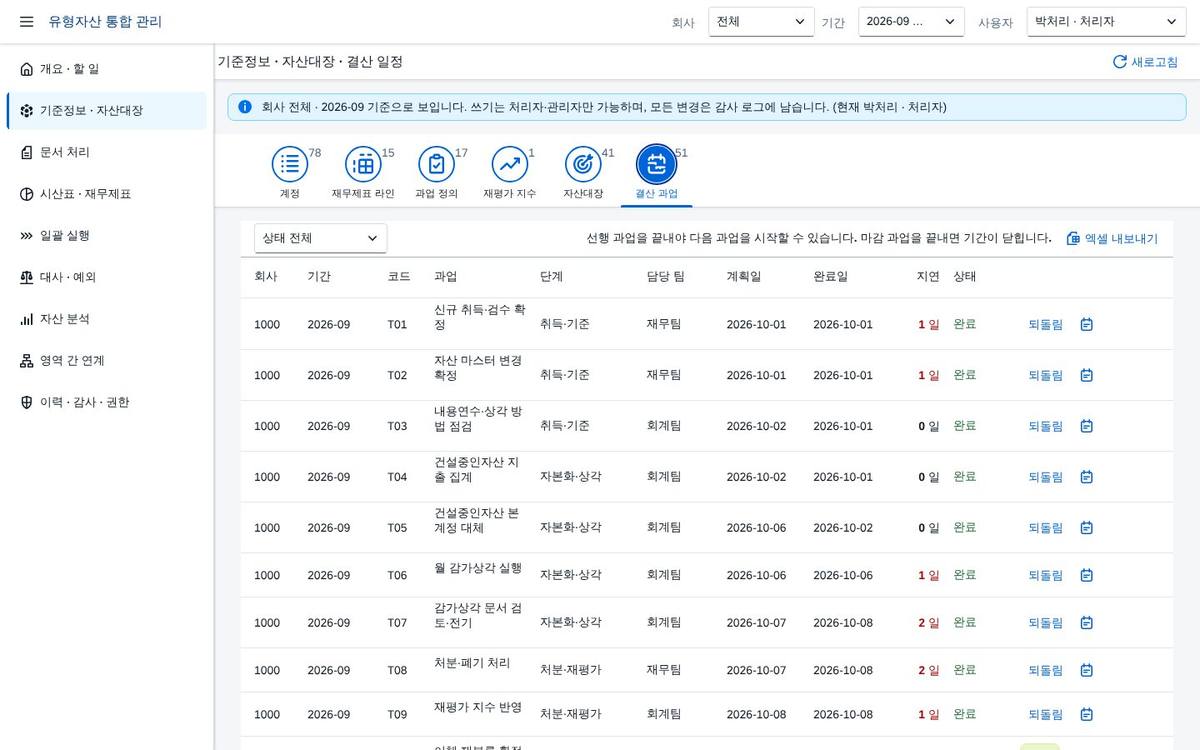
Task: Select 기준정보 · 자산대장 in sidebar
Action: tap(107, 111)
